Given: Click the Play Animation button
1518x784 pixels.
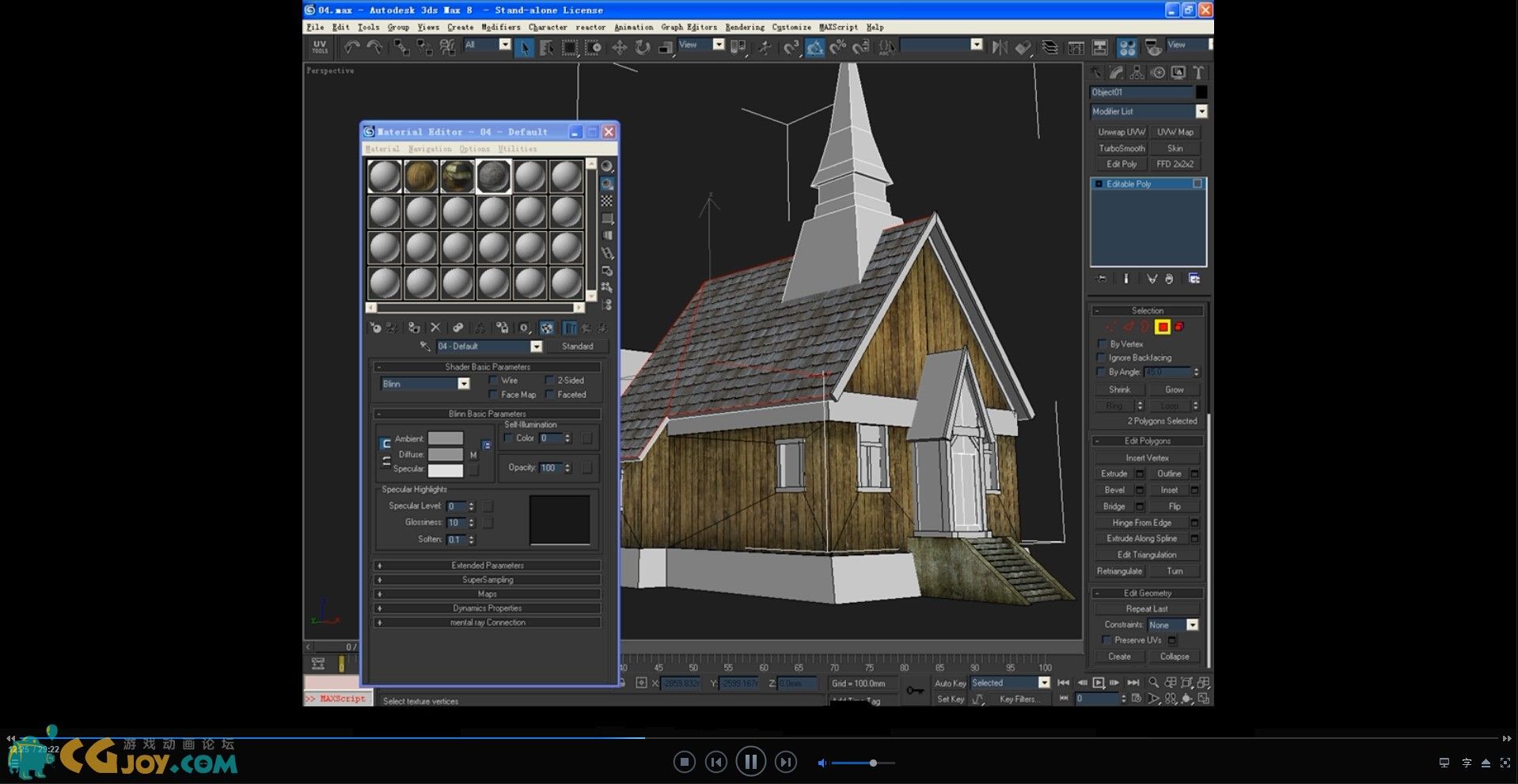Looking at the screenshot, I should pyautogui.click(x=1099, y=683).
